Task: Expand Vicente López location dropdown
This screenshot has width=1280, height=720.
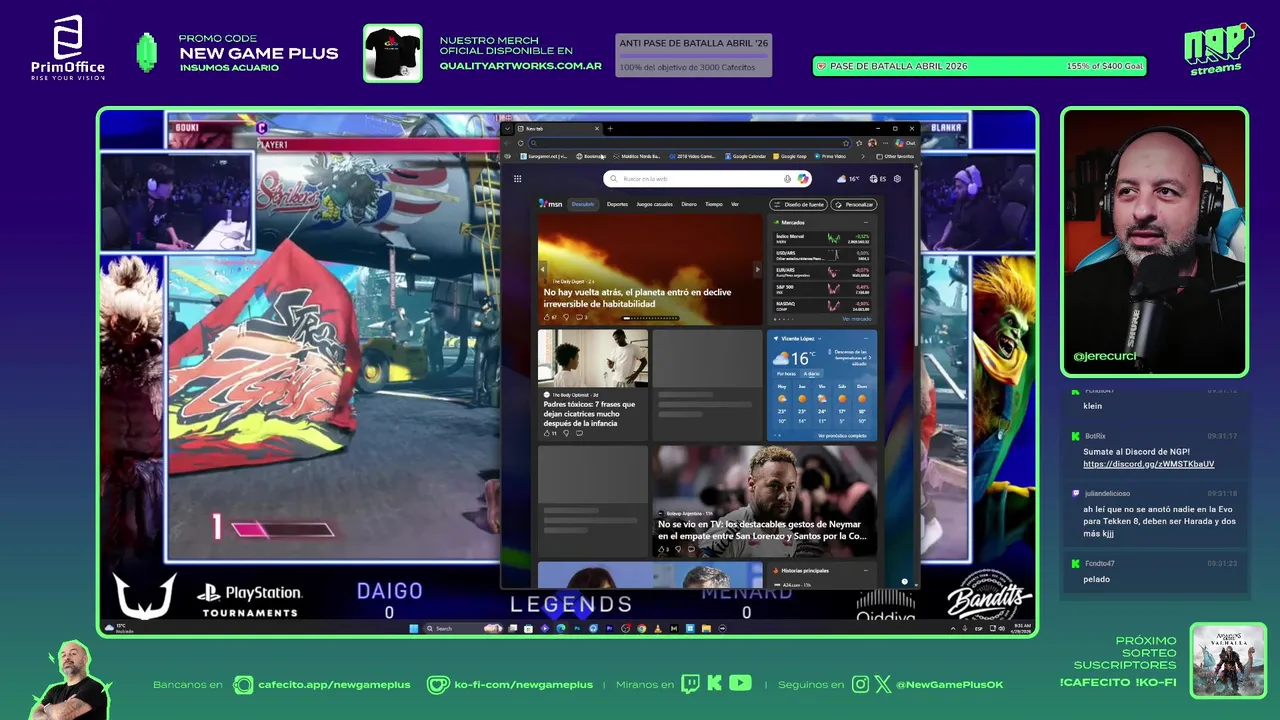Action: point(820,339)
